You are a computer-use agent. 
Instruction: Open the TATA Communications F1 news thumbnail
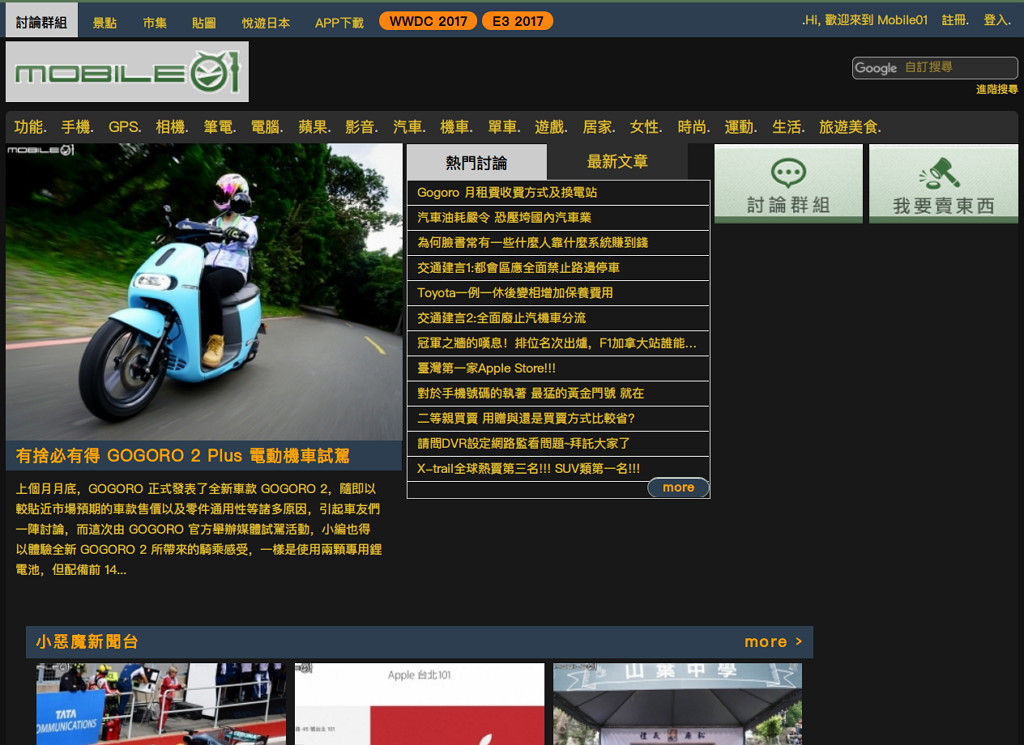click(x=161, y=704)
